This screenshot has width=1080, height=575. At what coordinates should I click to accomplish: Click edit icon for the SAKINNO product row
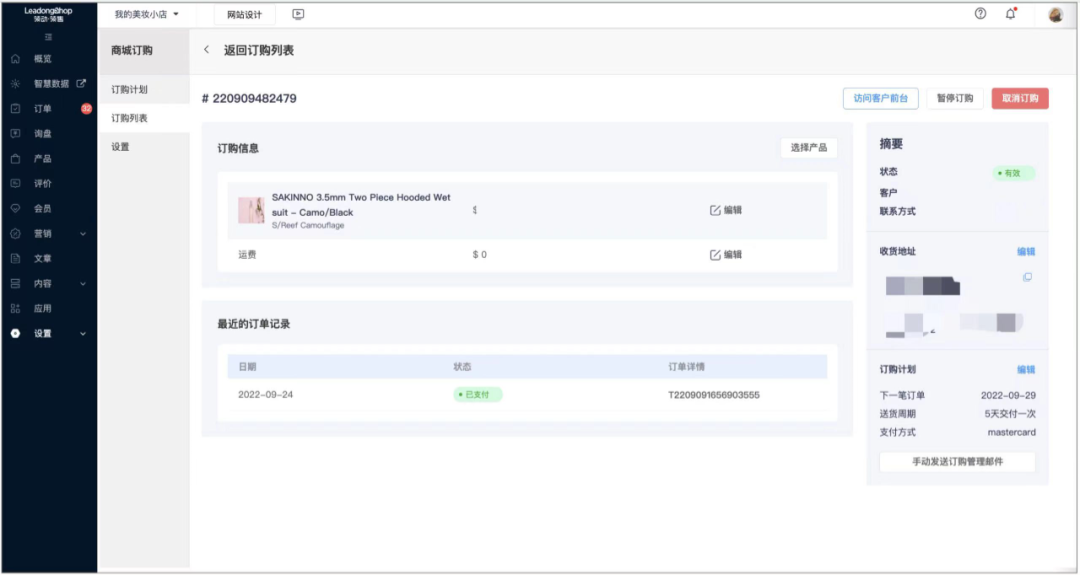tap(715, 210)
